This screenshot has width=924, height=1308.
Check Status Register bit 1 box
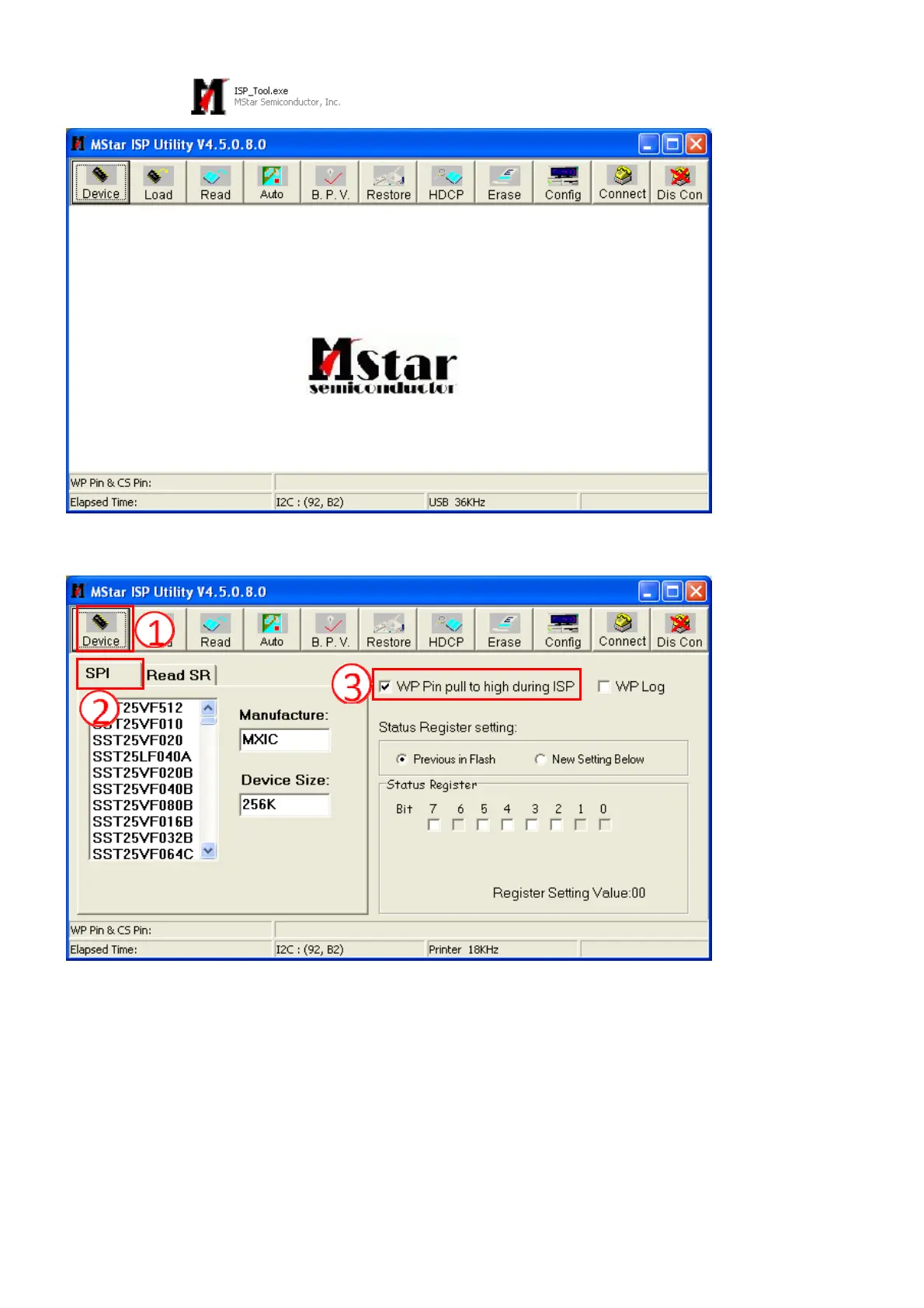(581, 825)
